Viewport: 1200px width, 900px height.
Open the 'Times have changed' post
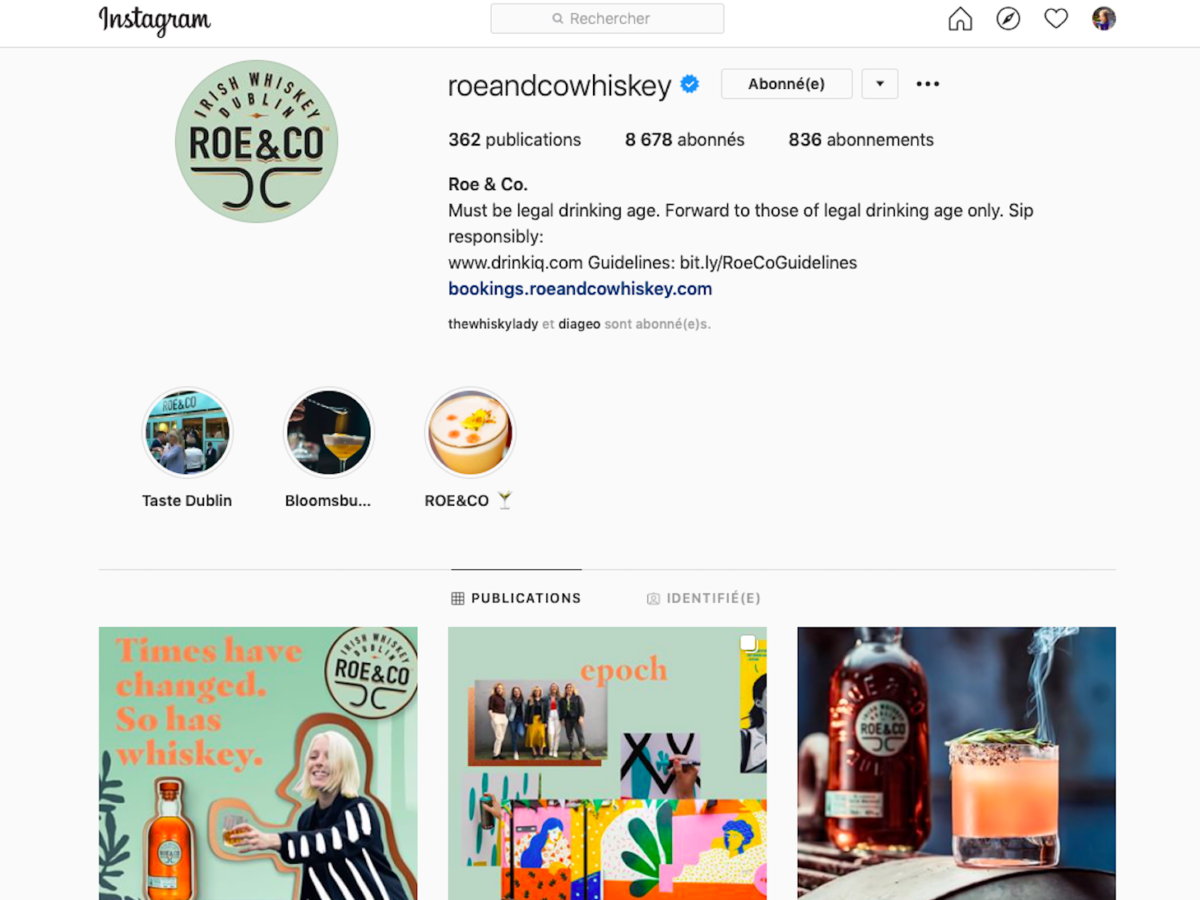tap(258, 763)
